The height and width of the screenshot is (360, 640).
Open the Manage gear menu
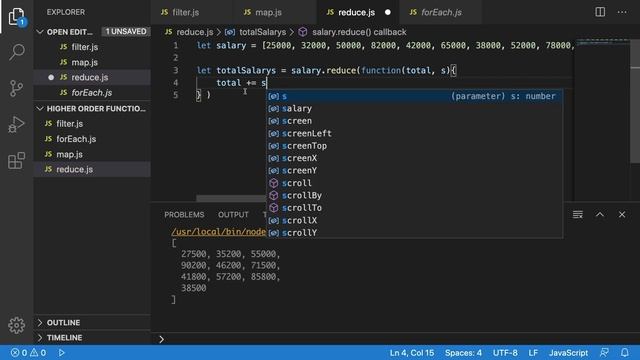pyautogui.click(x=17, y=325)
